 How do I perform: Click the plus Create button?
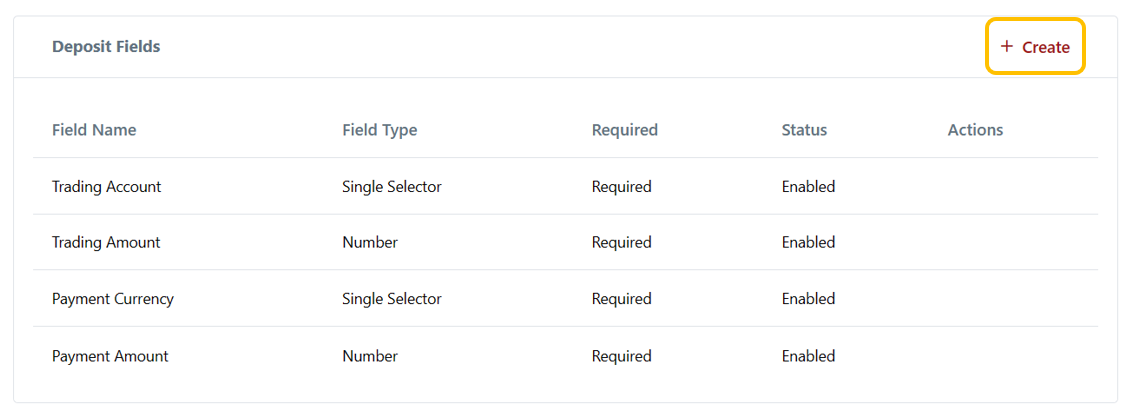[1036, 47]
